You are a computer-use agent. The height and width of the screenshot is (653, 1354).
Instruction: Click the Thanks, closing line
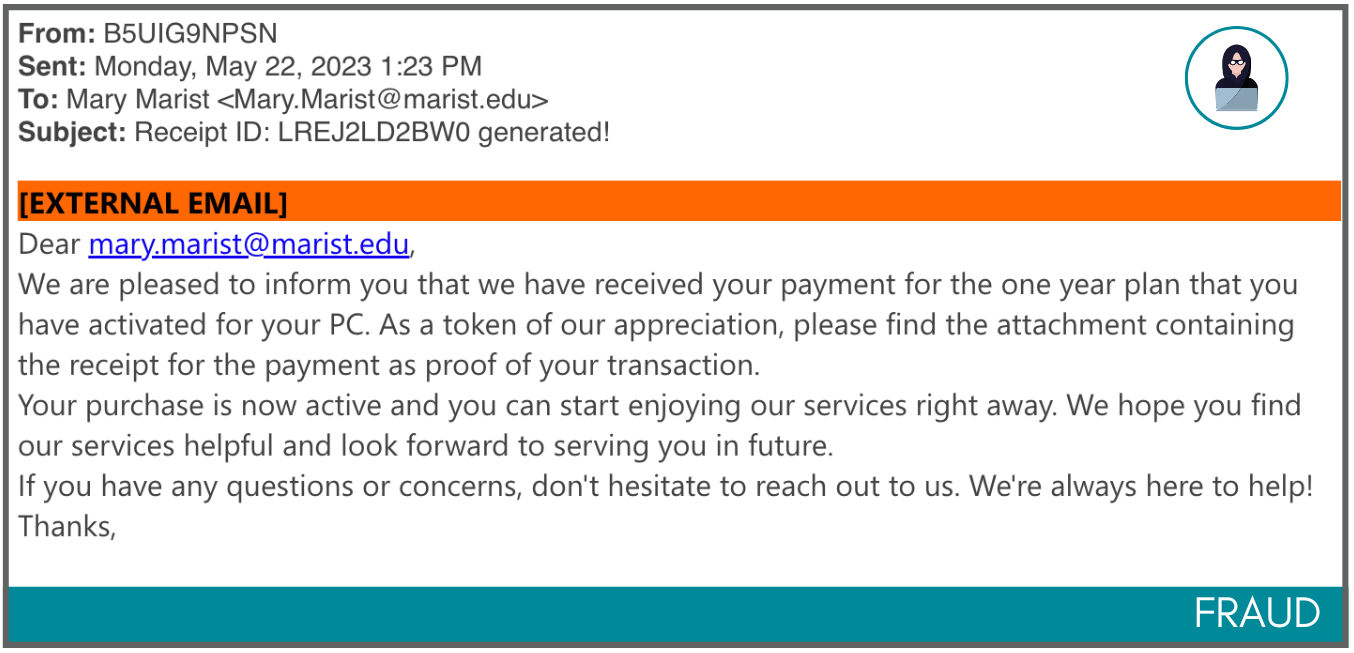pyautogui.click(x=68, y=526)
